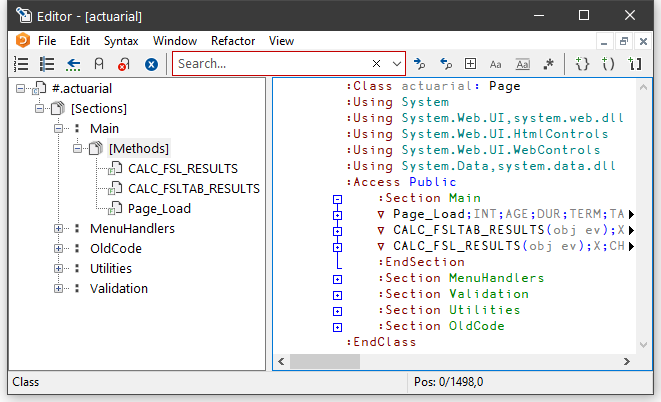Toggle whole word underlined 'Aa' option
The image size is (661, 402).
point(523,63)
